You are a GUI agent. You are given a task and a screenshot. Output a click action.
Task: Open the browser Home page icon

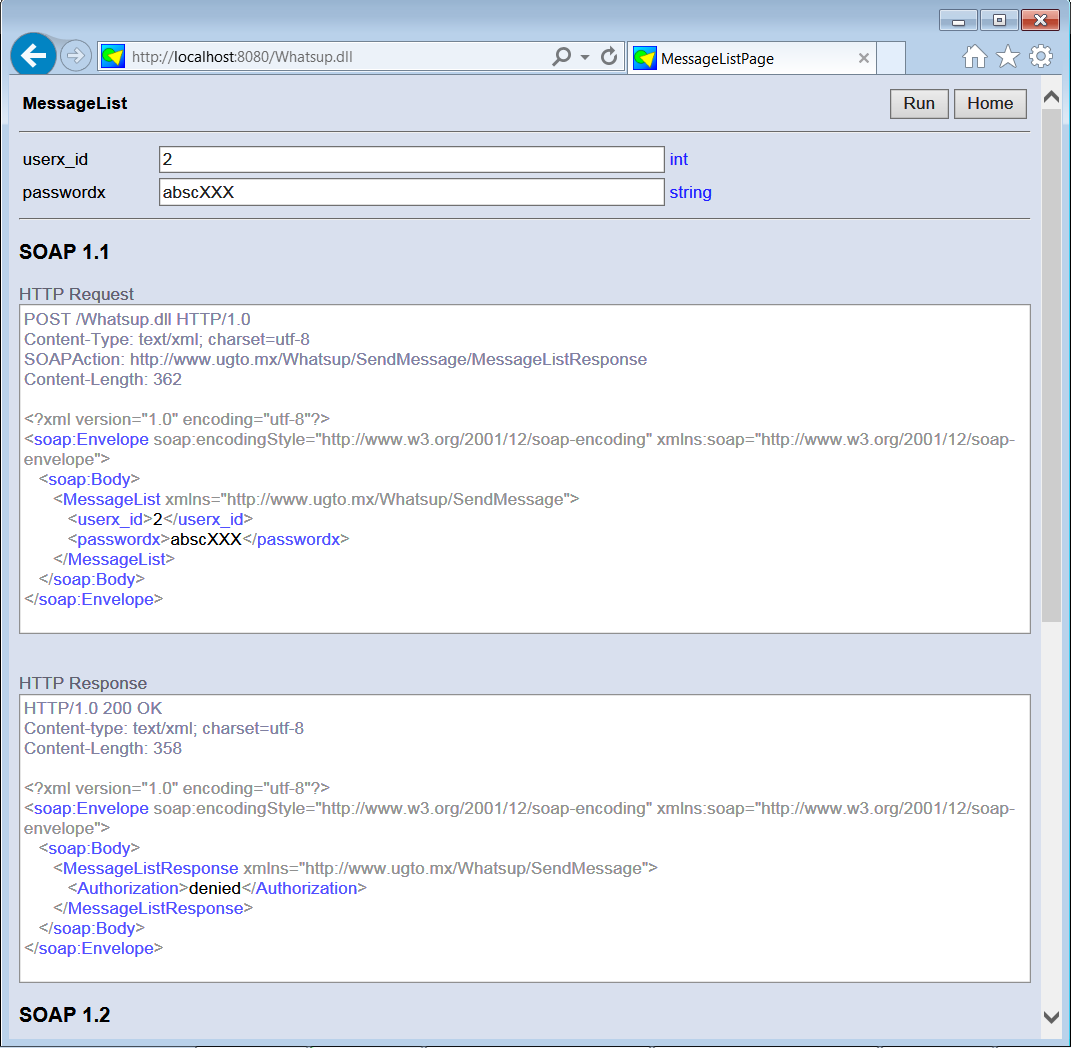pos(975,57)
